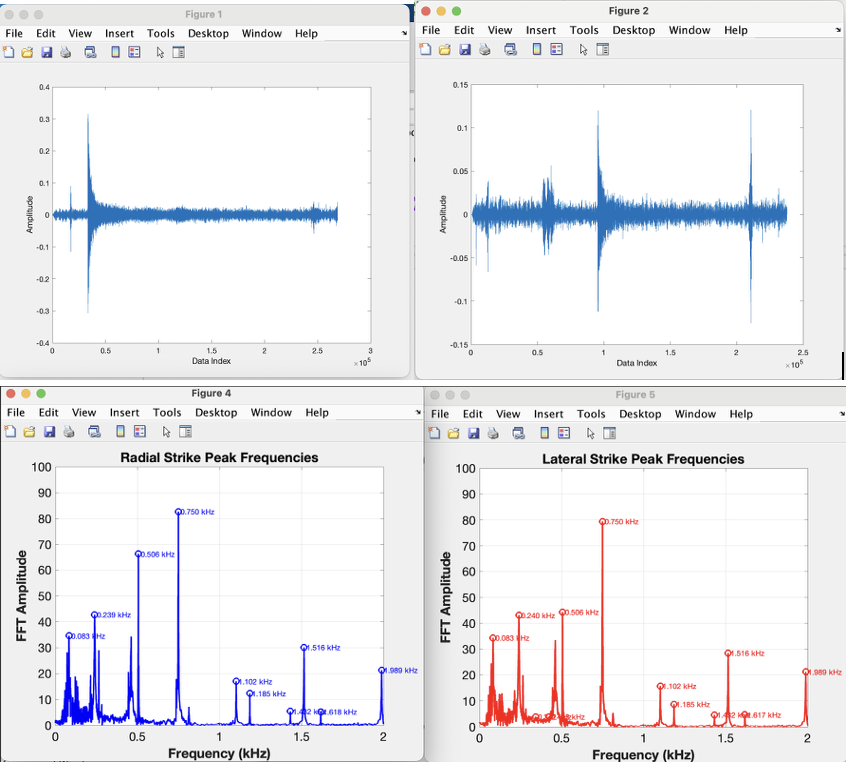The image size is (850, 770).
Task: Click the red '0.240 kHz' peak label
Action: pyautogui.click(x=539, y=616)
